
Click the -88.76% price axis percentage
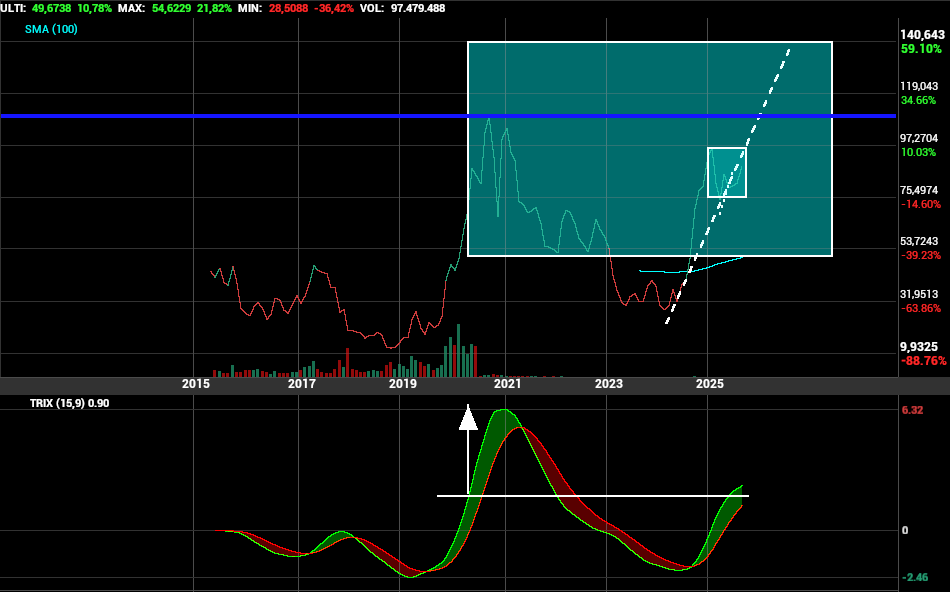point(923,361)
